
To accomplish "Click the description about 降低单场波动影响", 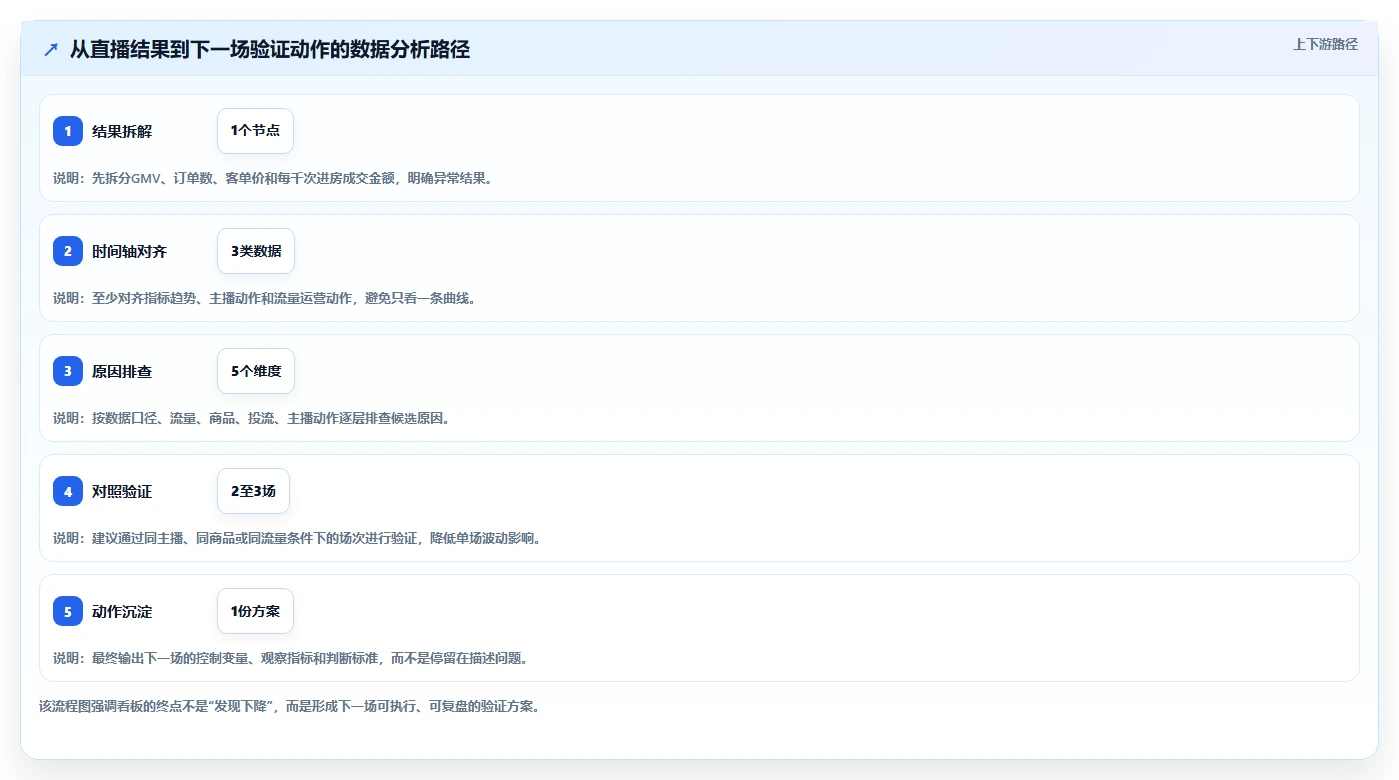I will pos(297,538).
